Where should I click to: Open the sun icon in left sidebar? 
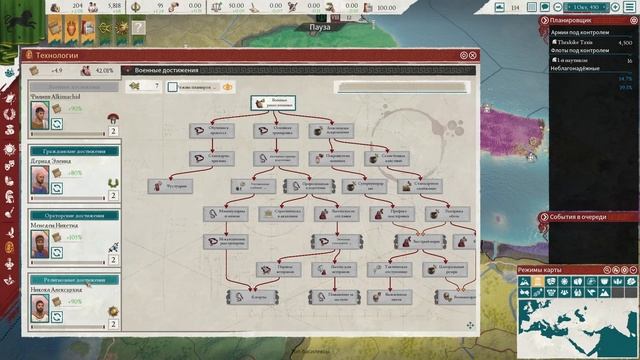click(9, 149)
